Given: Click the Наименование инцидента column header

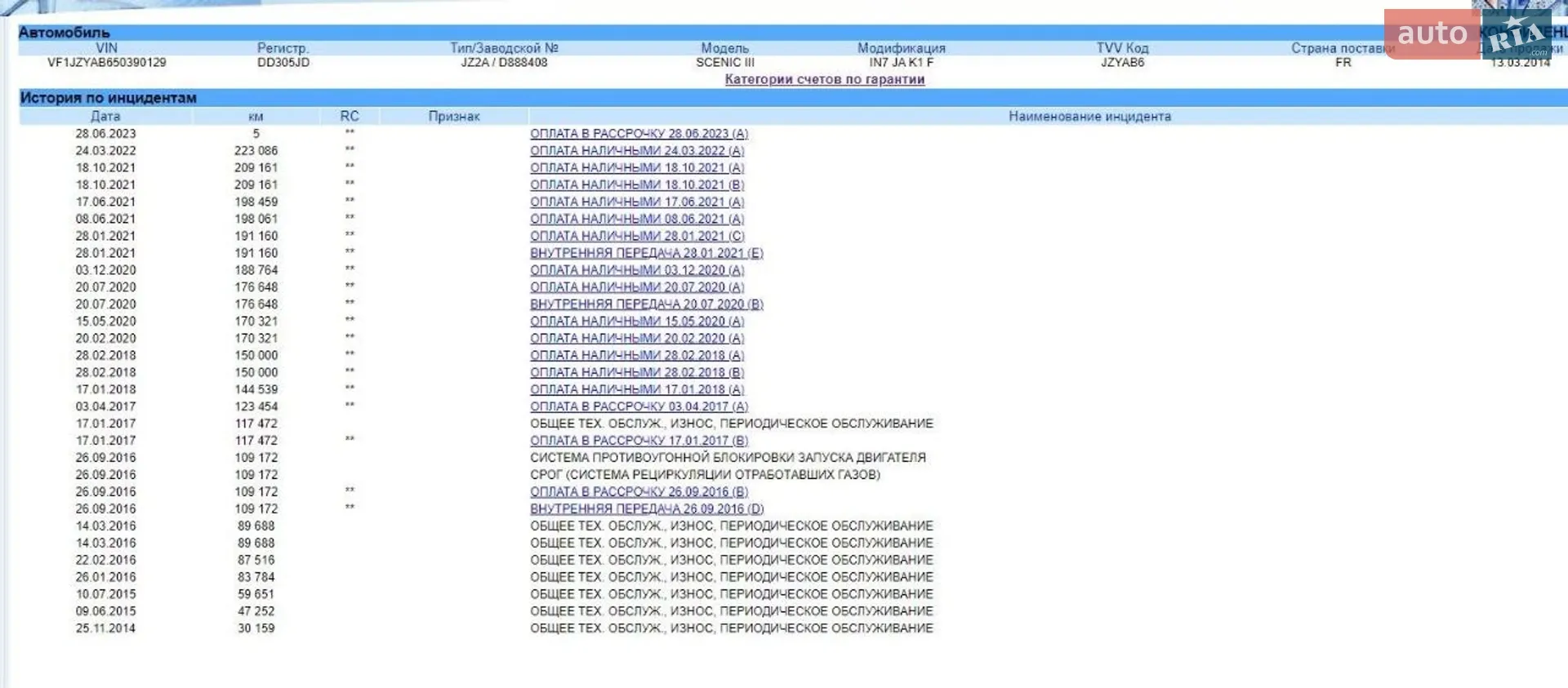Looking at the screenshot, I should (1089, 117).
